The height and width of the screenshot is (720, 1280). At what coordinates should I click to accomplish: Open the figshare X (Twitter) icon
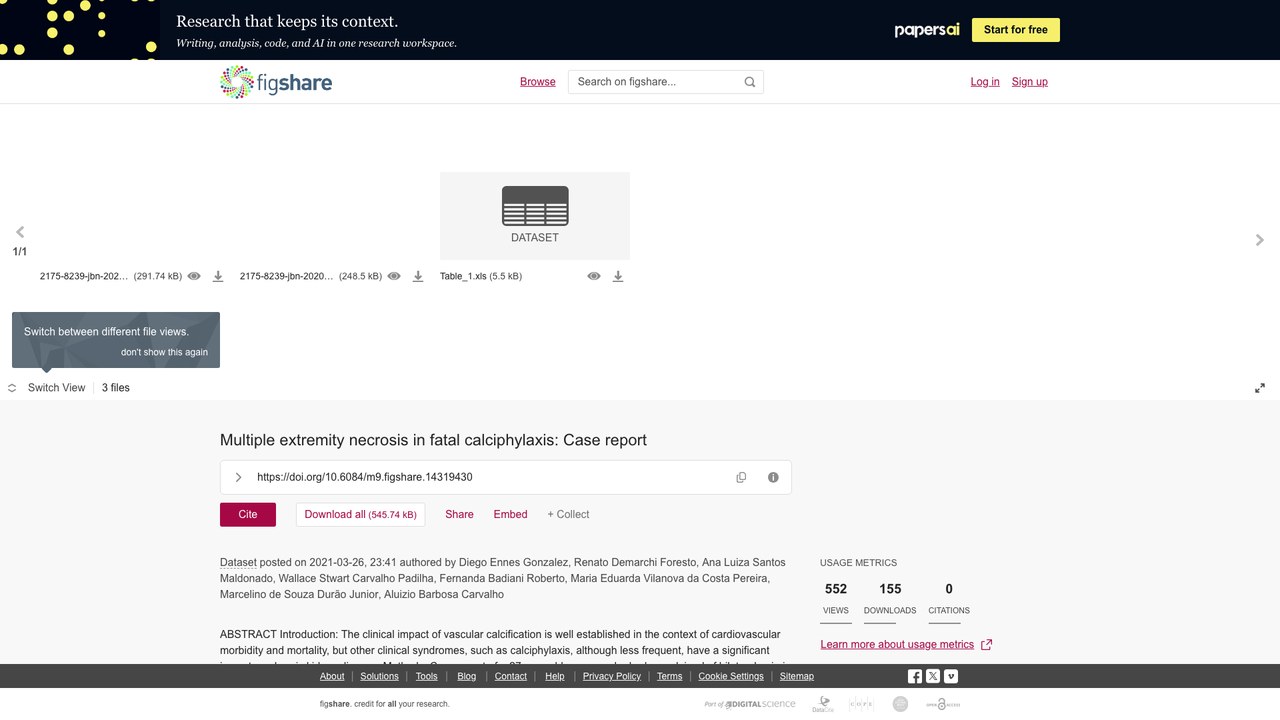[x=933, y=677]
